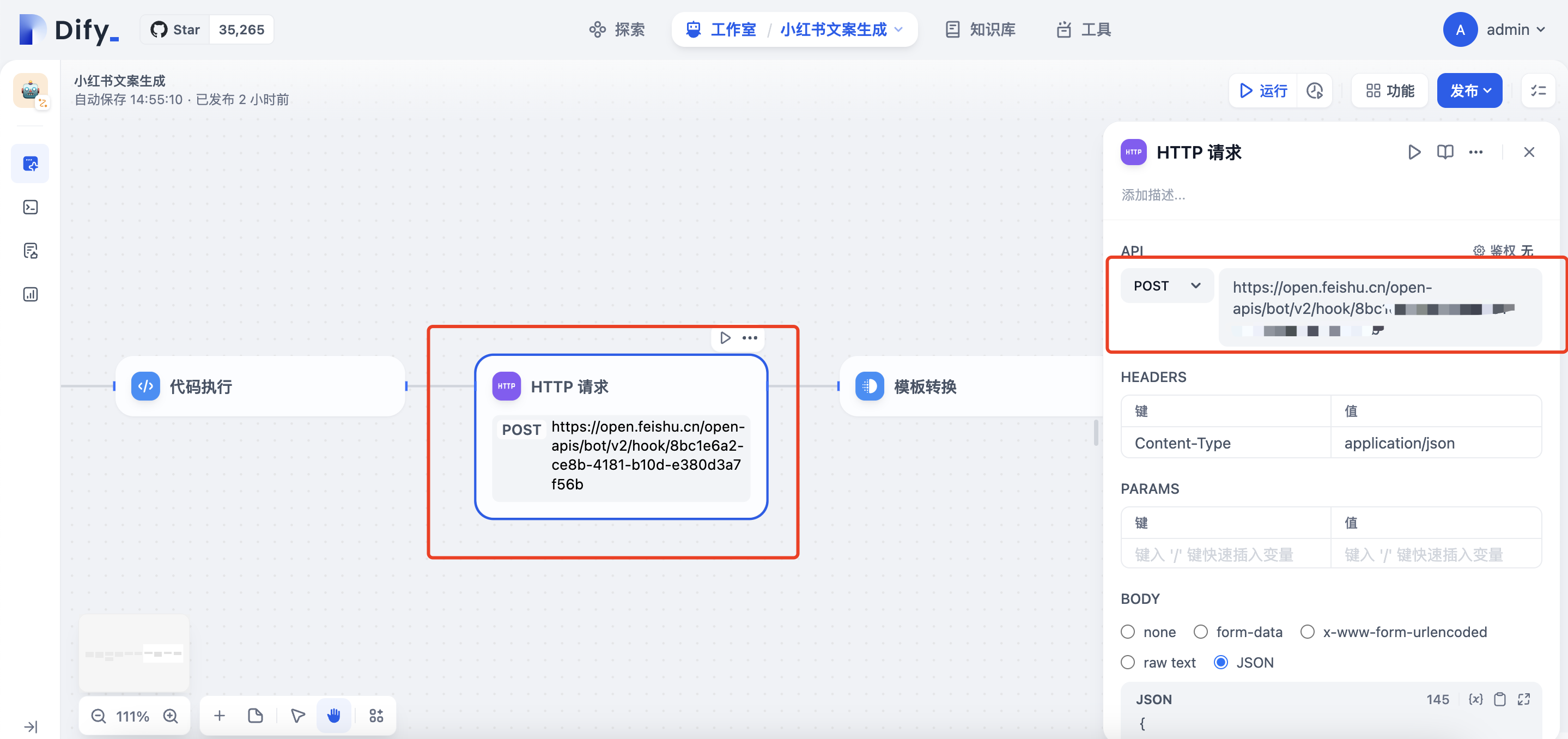Expand the 发布 publish dropdown
The height and width of the screenshot is (739, 1568).
pyautogui.click(x=1469, y=90)
